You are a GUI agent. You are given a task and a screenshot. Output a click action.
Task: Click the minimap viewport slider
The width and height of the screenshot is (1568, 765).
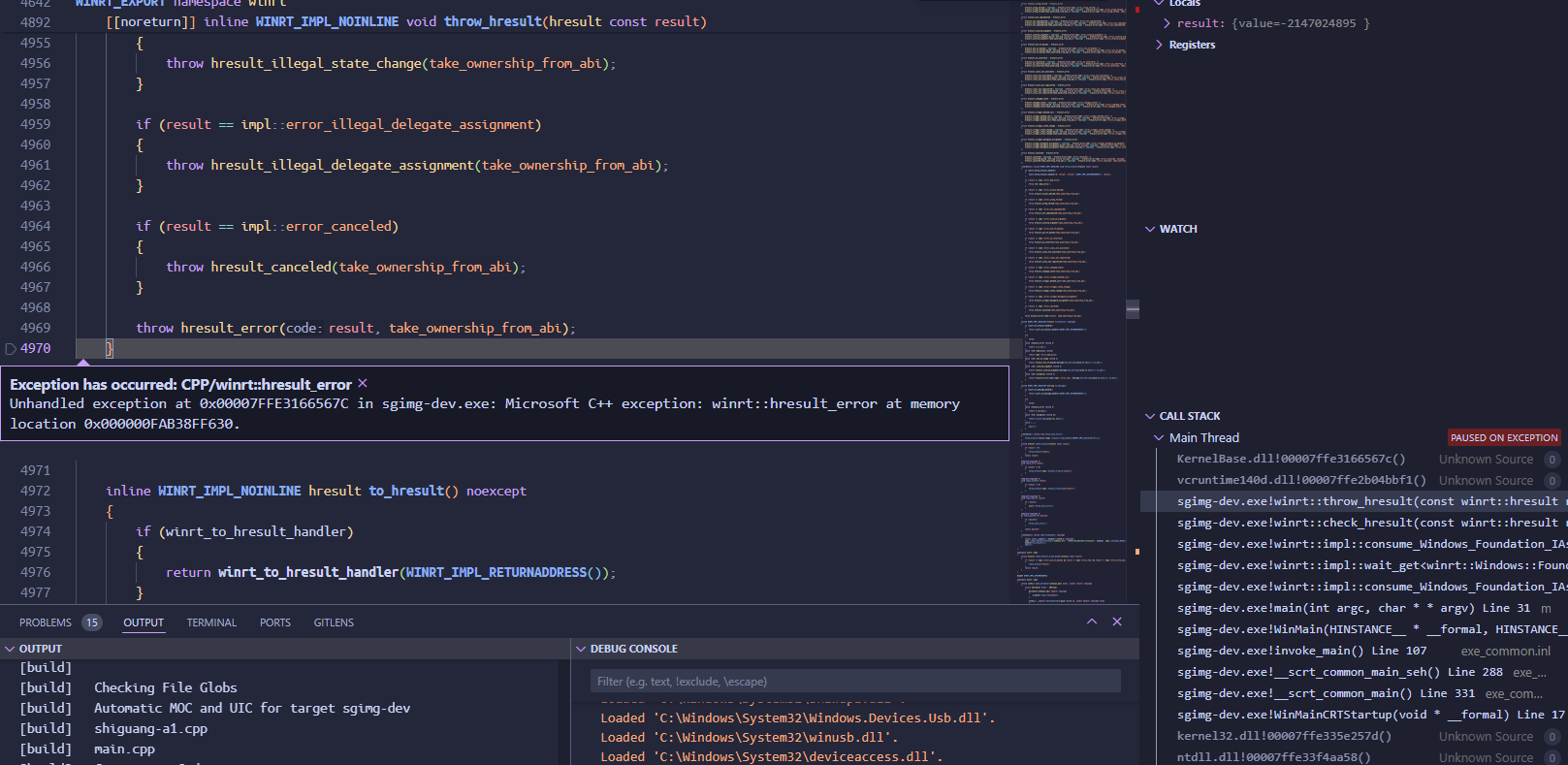point(1132,310)
